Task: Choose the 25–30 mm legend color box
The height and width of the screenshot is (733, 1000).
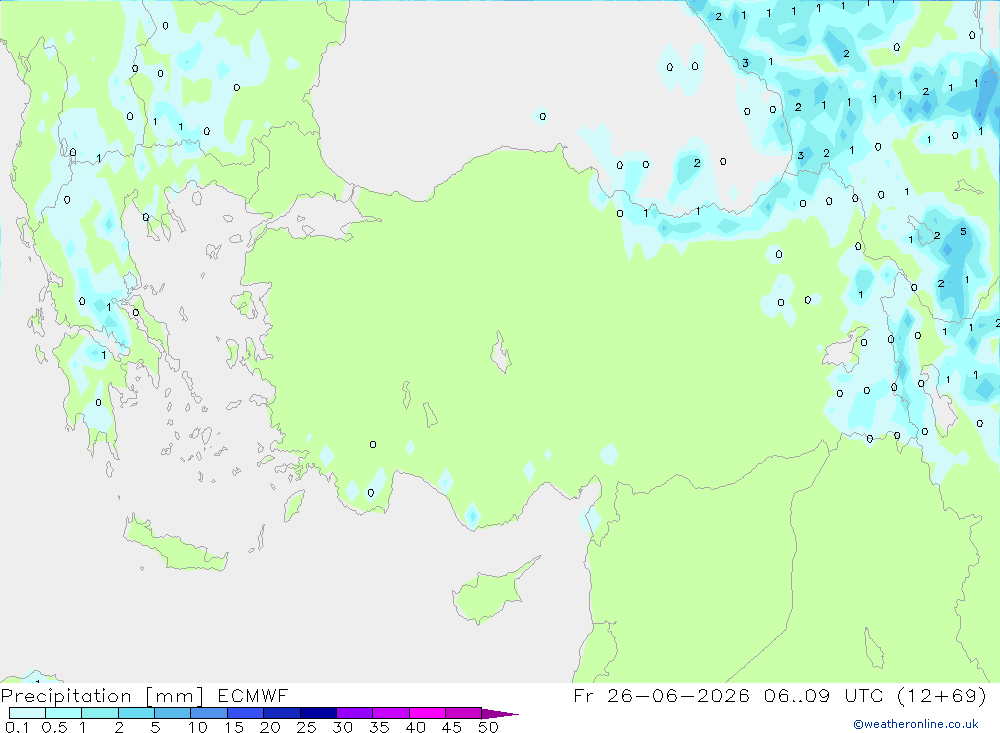Action: tap(318, 713)
